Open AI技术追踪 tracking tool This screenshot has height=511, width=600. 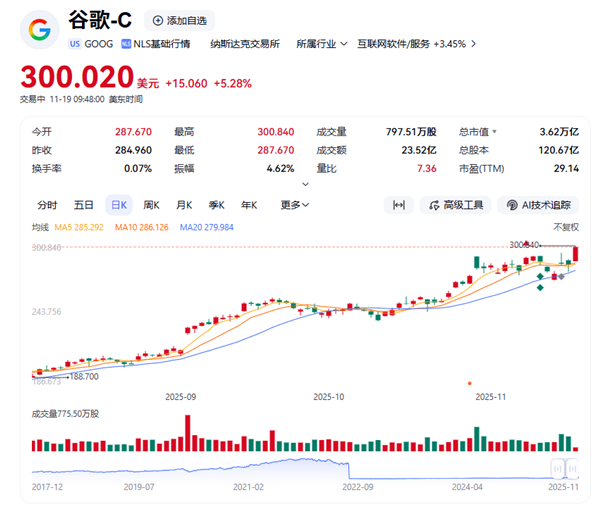tap(538, 205)
